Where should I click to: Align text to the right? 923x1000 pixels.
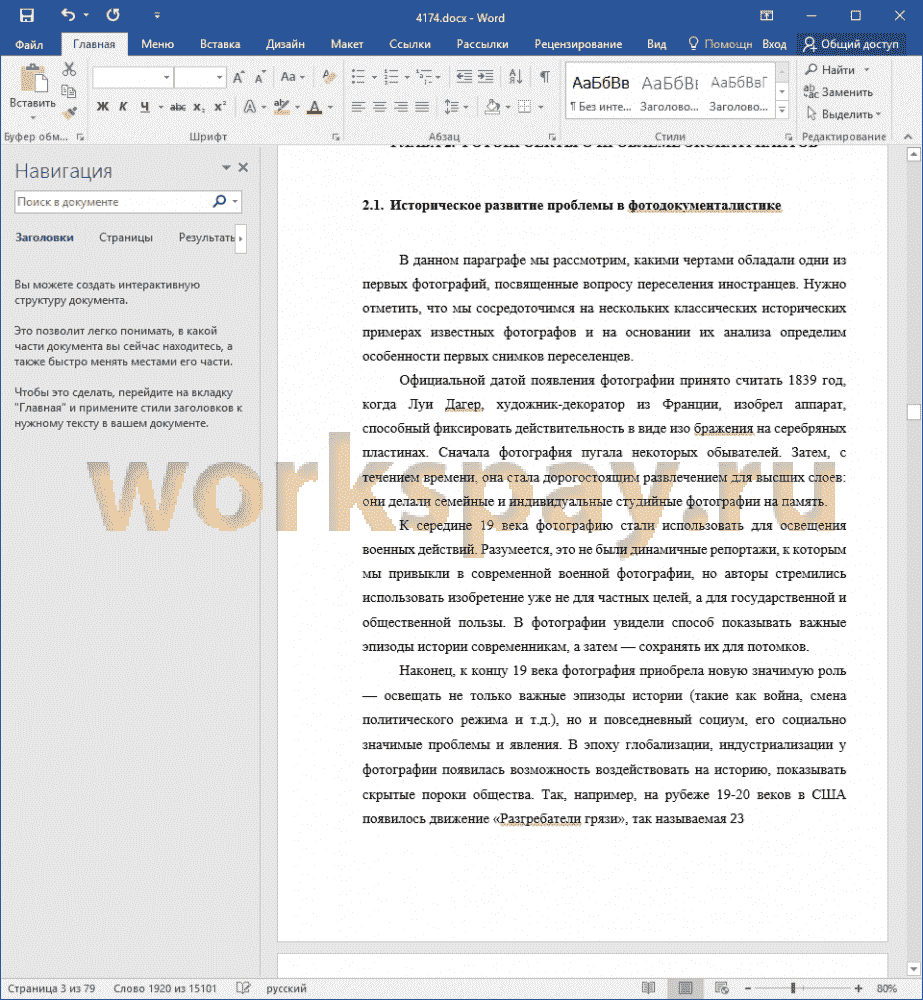coord(401,107)
